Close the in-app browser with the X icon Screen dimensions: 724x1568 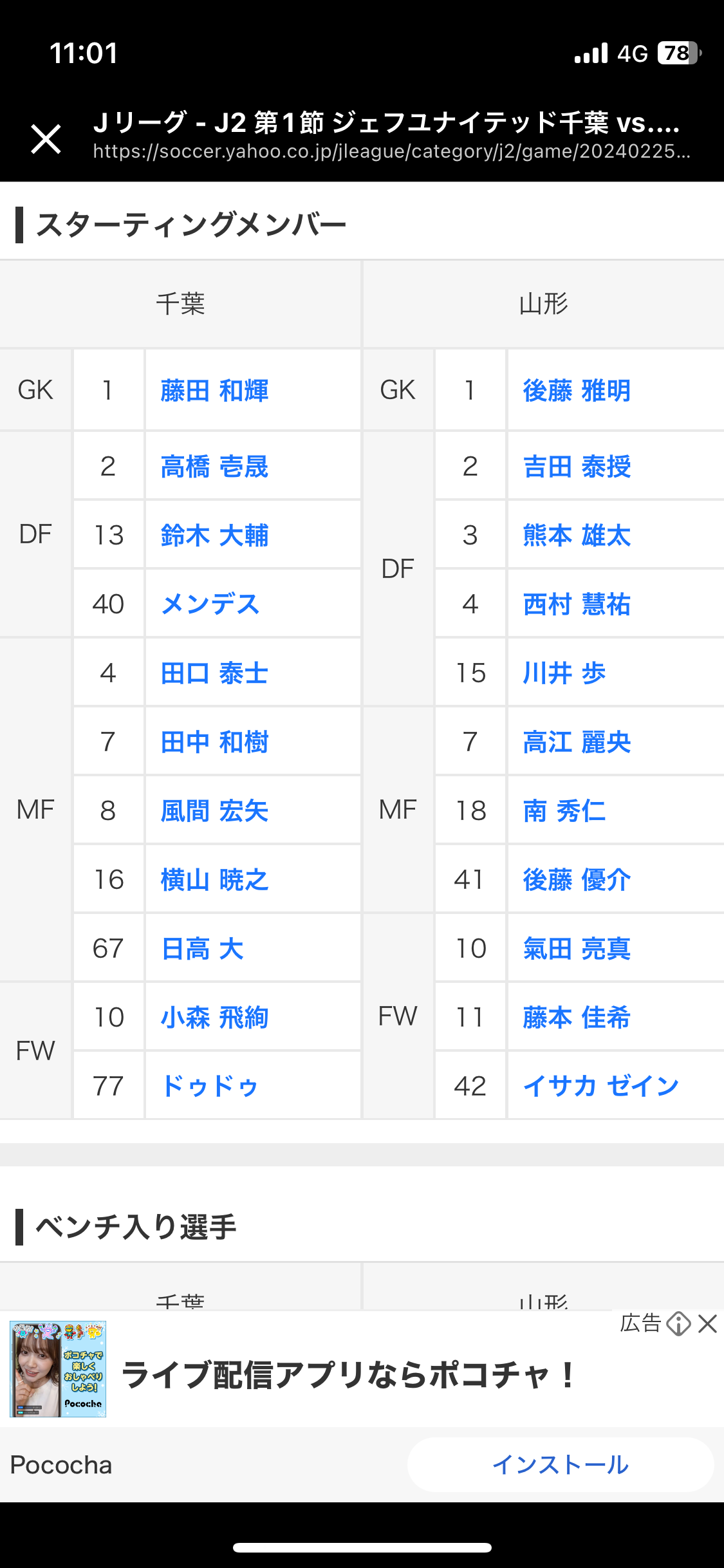coord(46,139)
